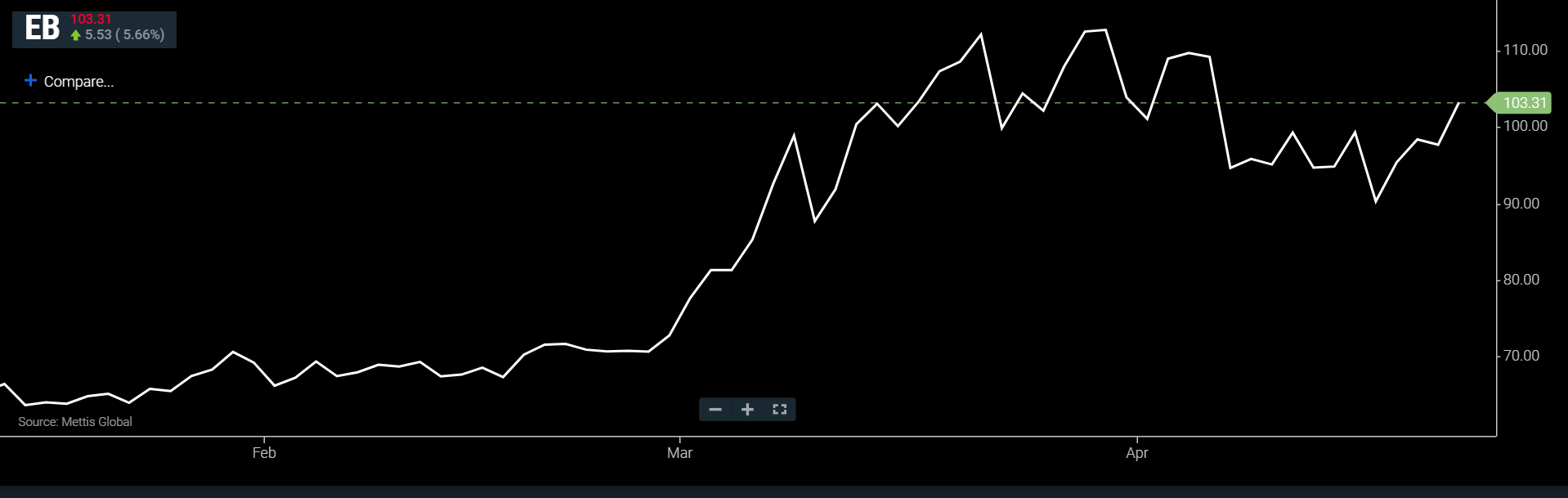Screen dimensions: 1568x498
Task: Click the 80.00 price axis label
Action: tap(1521, 280)
